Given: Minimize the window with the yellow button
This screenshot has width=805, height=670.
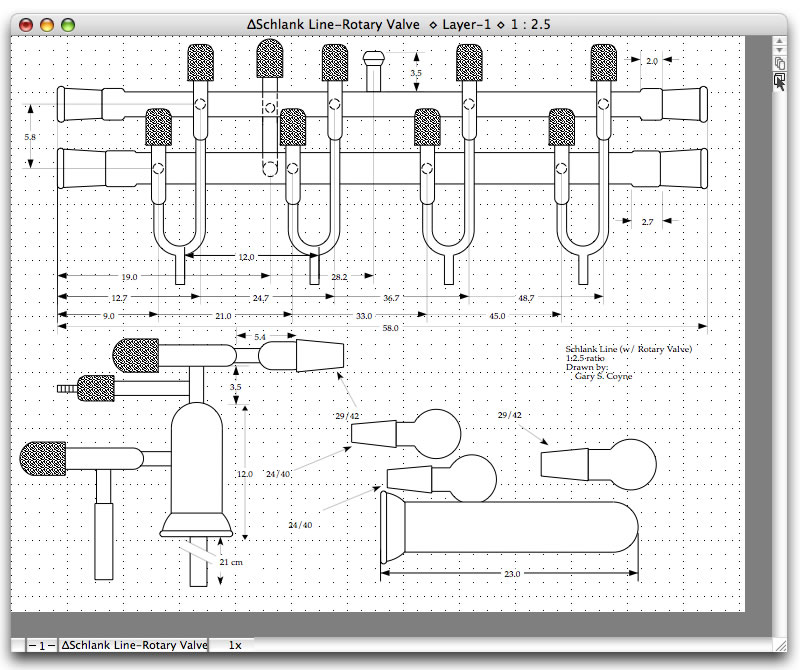Looking at the screenshot, I should point(47,23).
